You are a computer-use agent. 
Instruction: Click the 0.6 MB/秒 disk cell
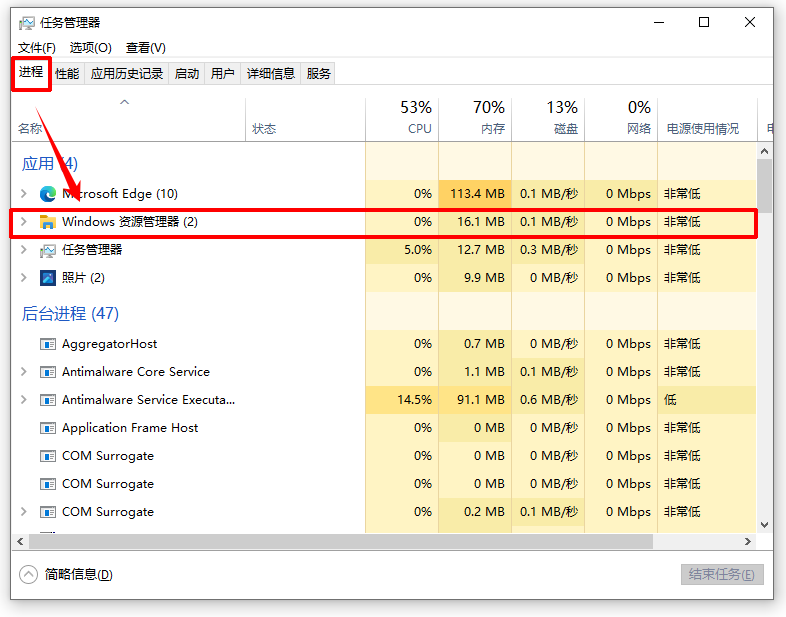click(x=548, y=400)
